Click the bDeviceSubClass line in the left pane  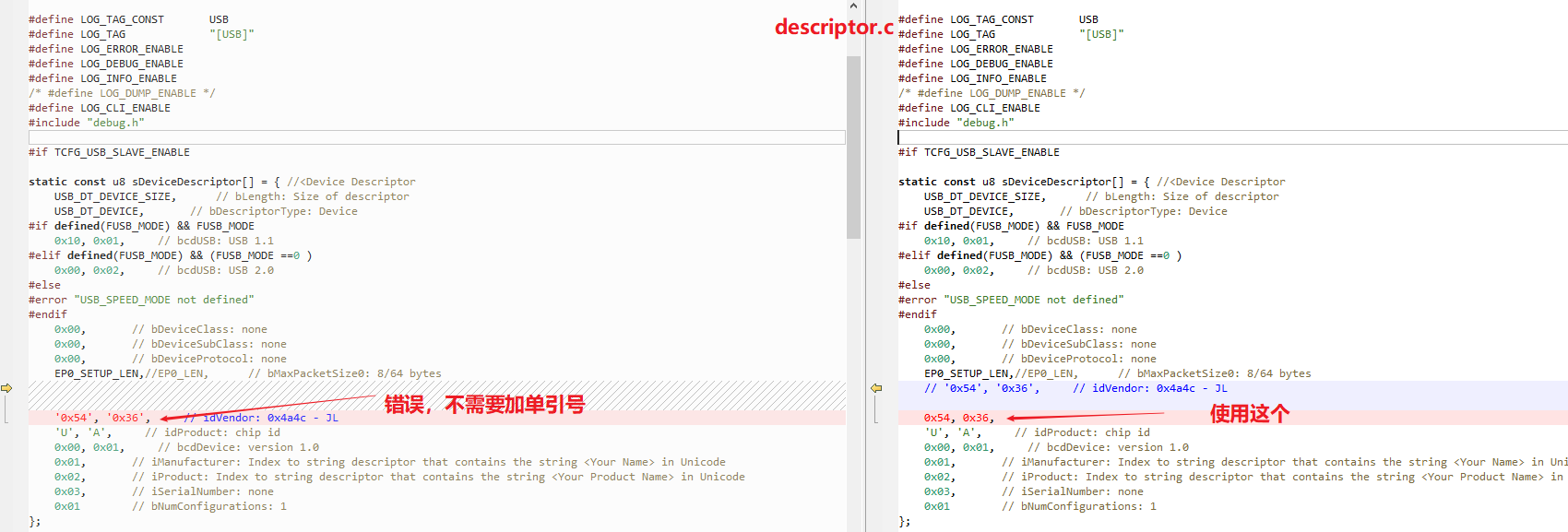click(x=171, y=344)
